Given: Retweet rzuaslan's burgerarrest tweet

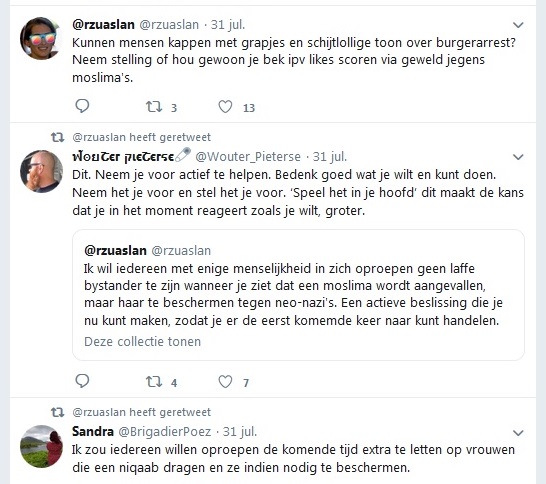Looking at the screenshot, I should point(154,107).
